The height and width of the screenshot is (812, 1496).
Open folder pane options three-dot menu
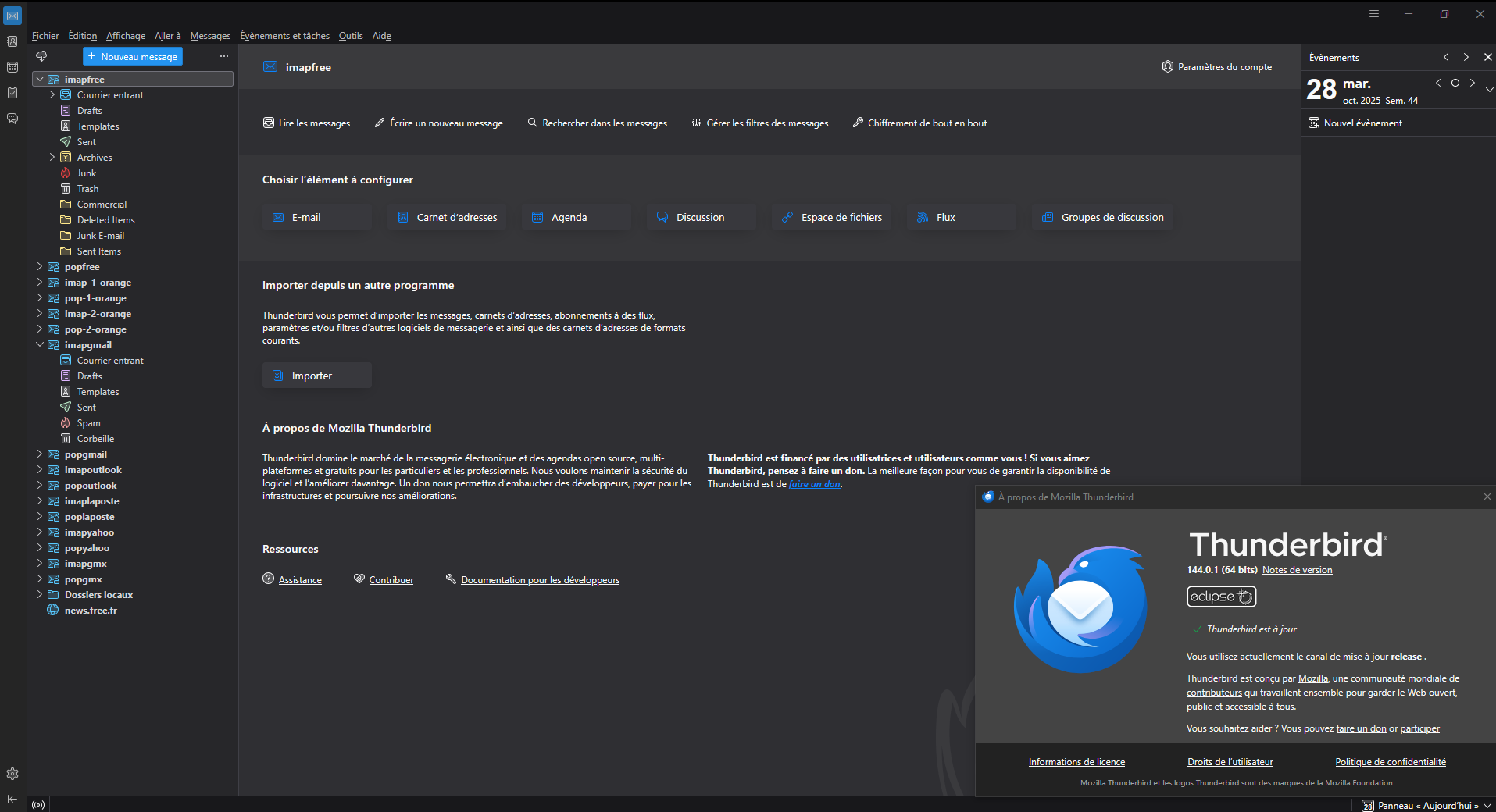(x=224, y=56)
